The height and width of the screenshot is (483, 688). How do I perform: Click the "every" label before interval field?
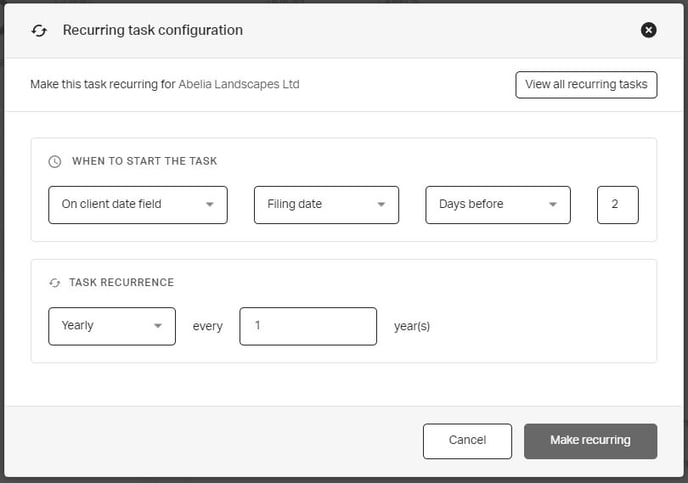(x=208, y=326)
